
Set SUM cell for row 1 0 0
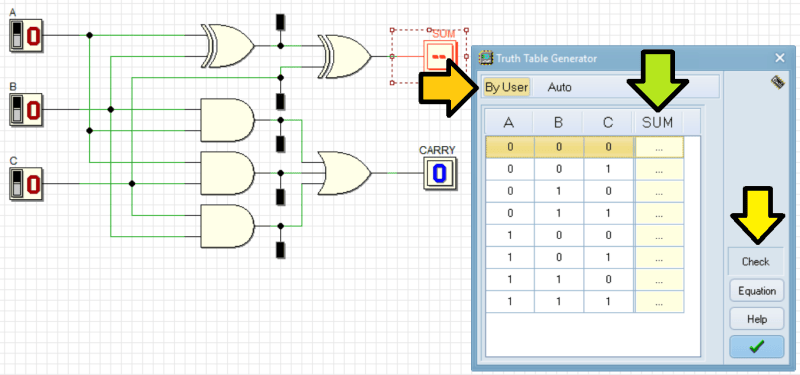click(x=659, y=236)
